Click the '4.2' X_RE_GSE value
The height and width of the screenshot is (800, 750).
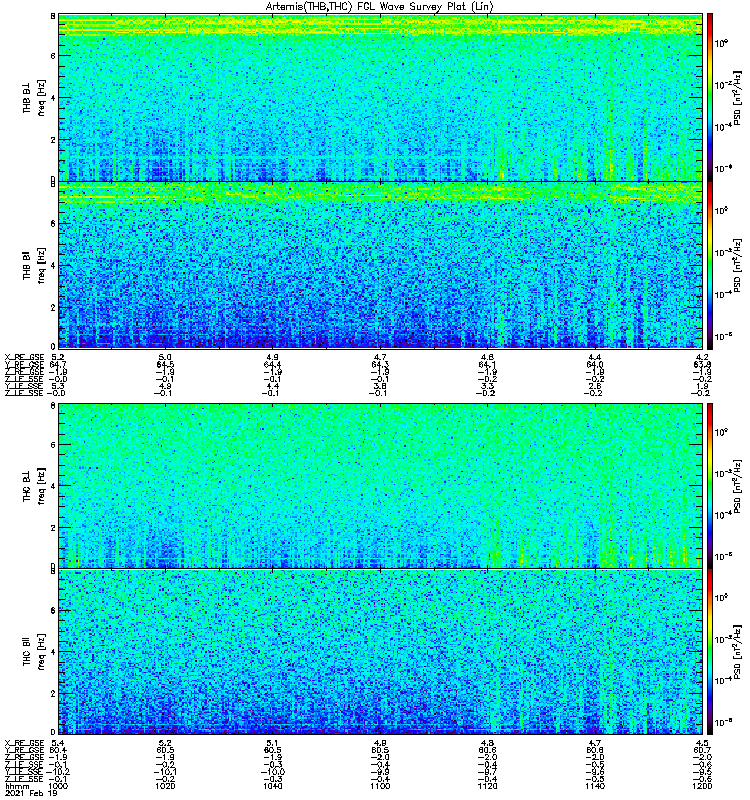tap(702, 357)
